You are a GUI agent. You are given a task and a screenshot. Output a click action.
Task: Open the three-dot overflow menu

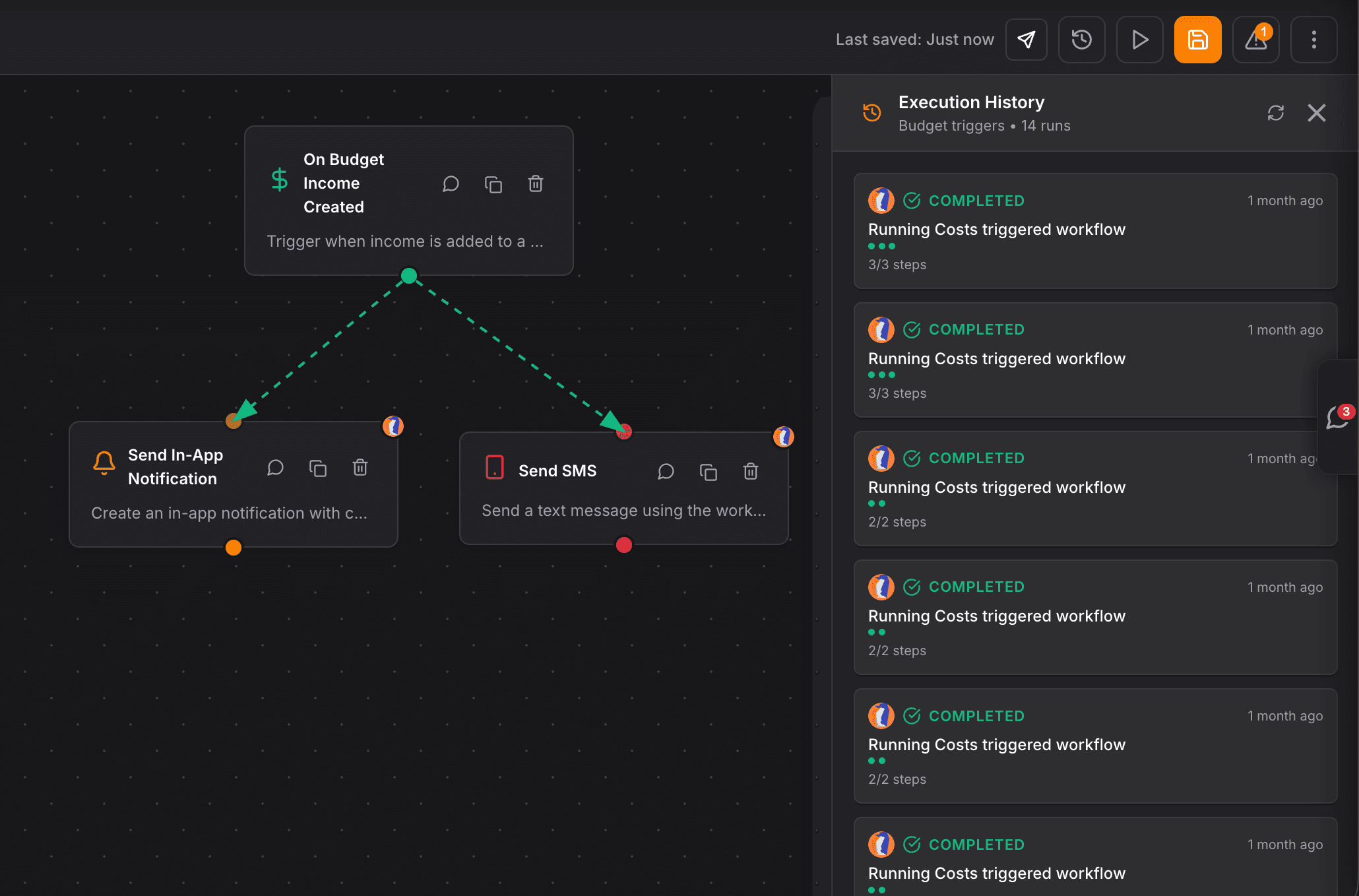1313,40
